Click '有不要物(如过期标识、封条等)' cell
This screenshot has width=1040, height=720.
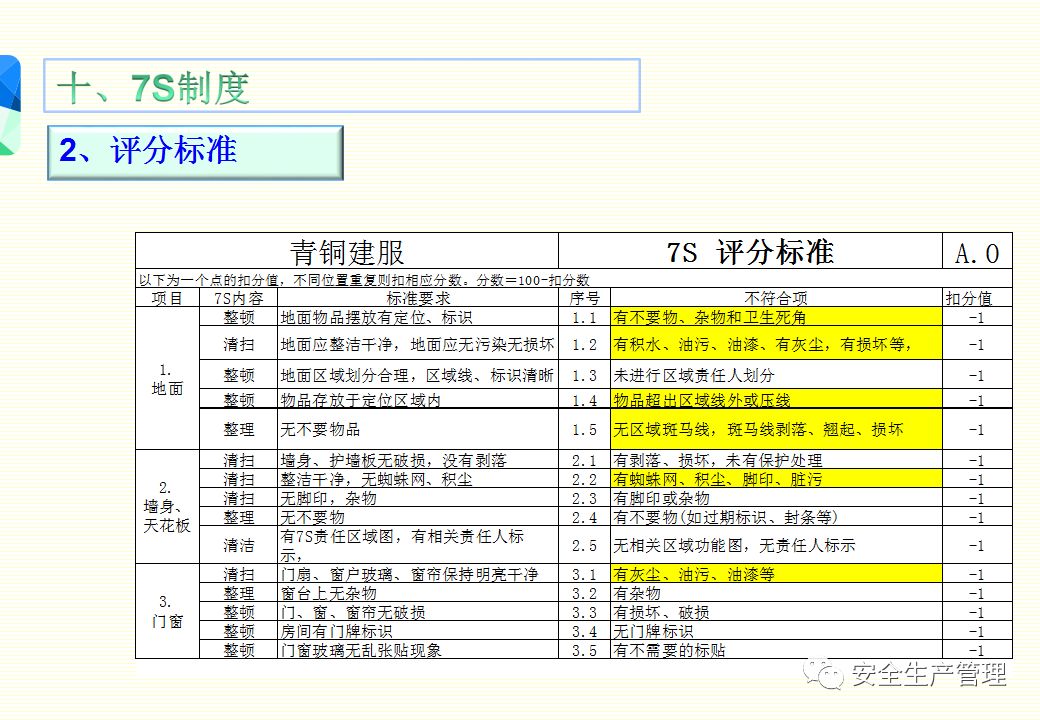776,517
